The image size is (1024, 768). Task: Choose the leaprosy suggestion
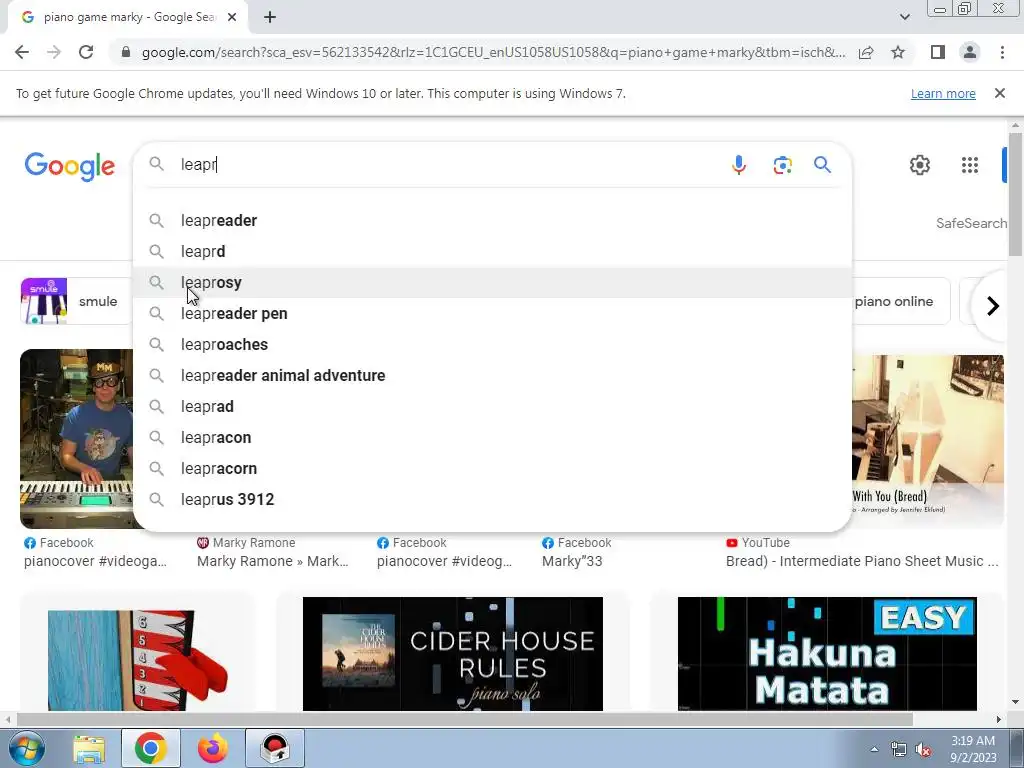492,283
